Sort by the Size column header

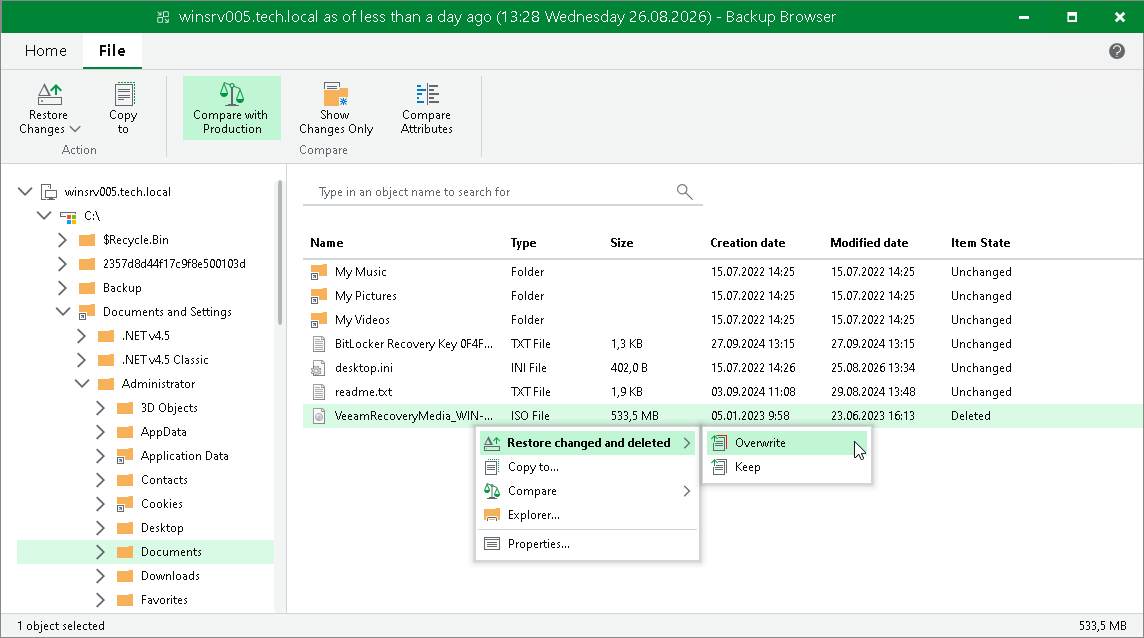coord(622,243)
